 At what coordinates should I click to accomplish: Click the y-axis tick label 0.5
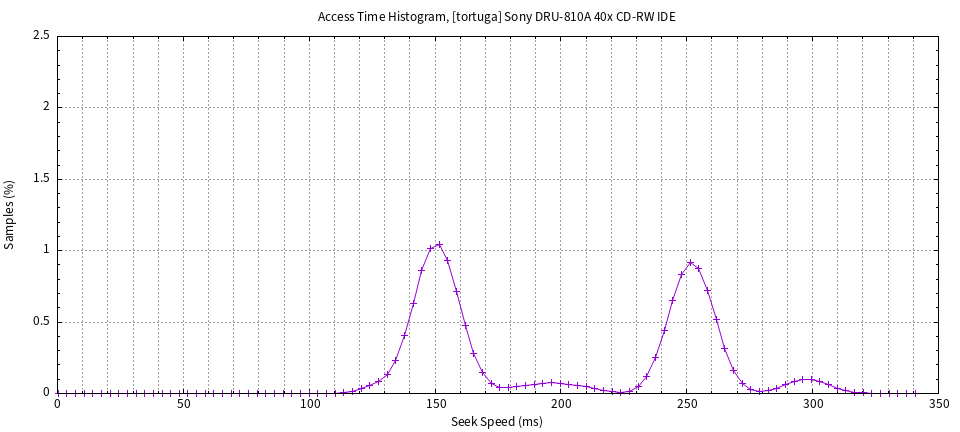(x=41, y=322)
